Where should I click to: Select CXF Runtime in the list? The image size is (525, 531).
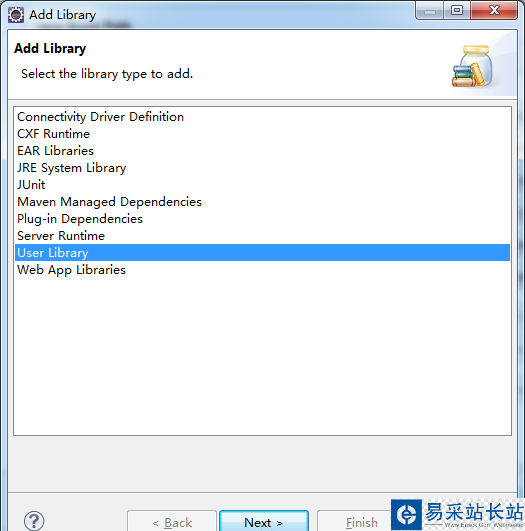pos(262,134)
